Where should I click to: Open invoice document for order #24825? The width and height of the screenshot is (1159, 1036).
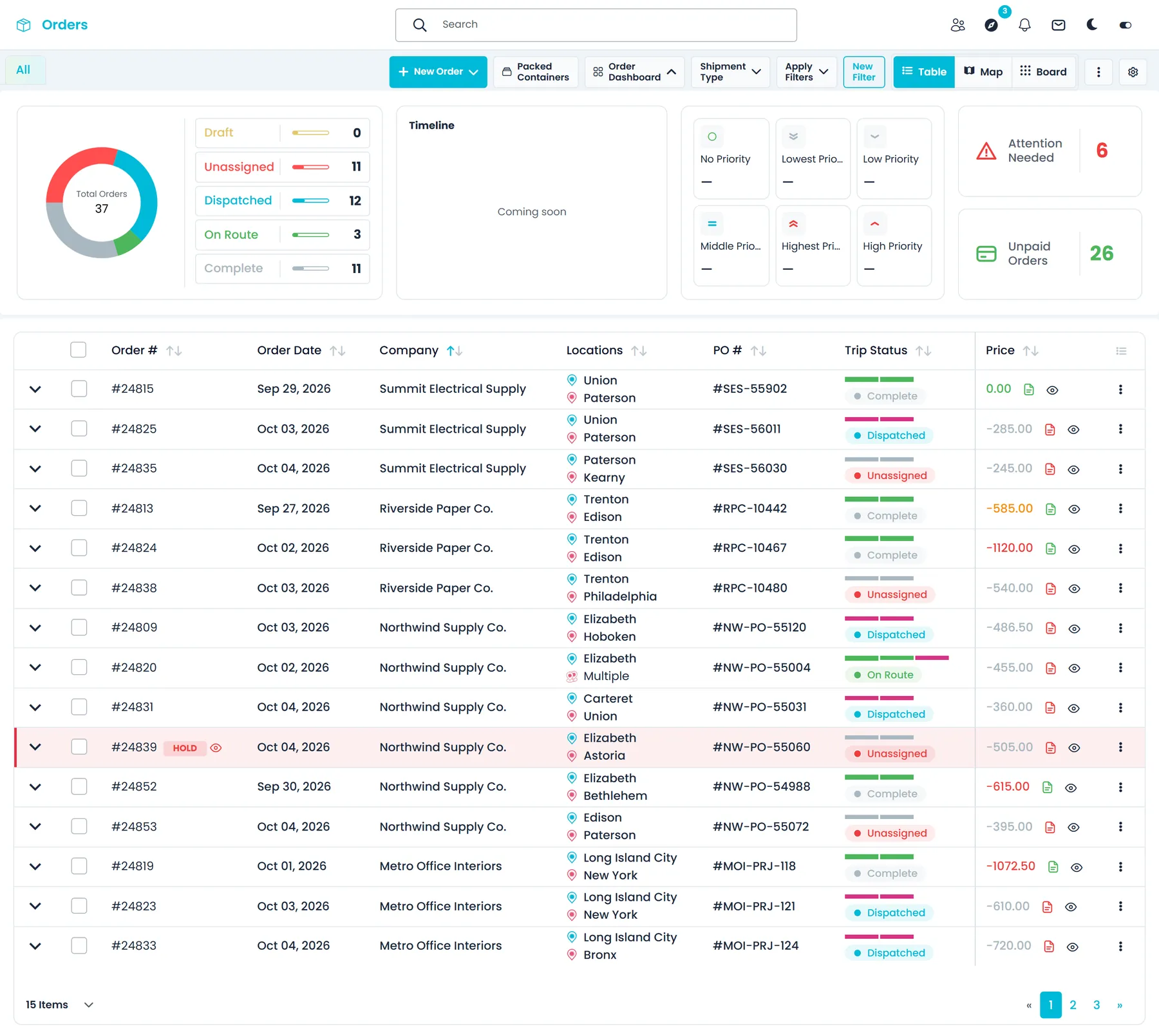point(1050,429)
